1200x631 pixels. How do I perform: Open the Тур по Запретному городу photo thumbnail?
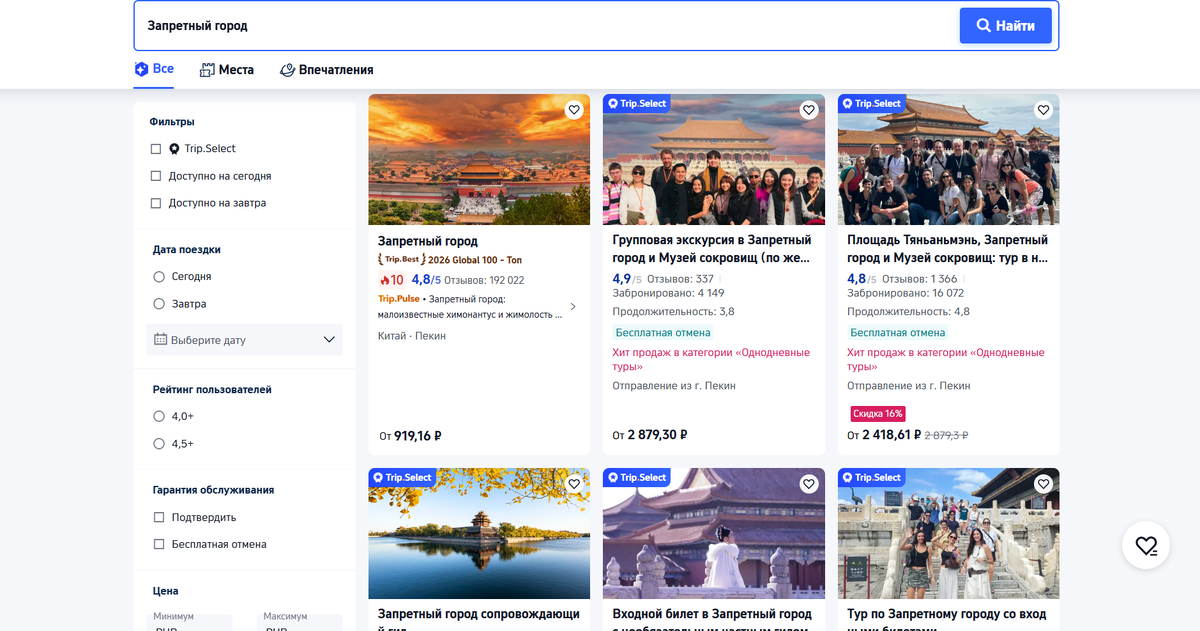click(948, 533)
